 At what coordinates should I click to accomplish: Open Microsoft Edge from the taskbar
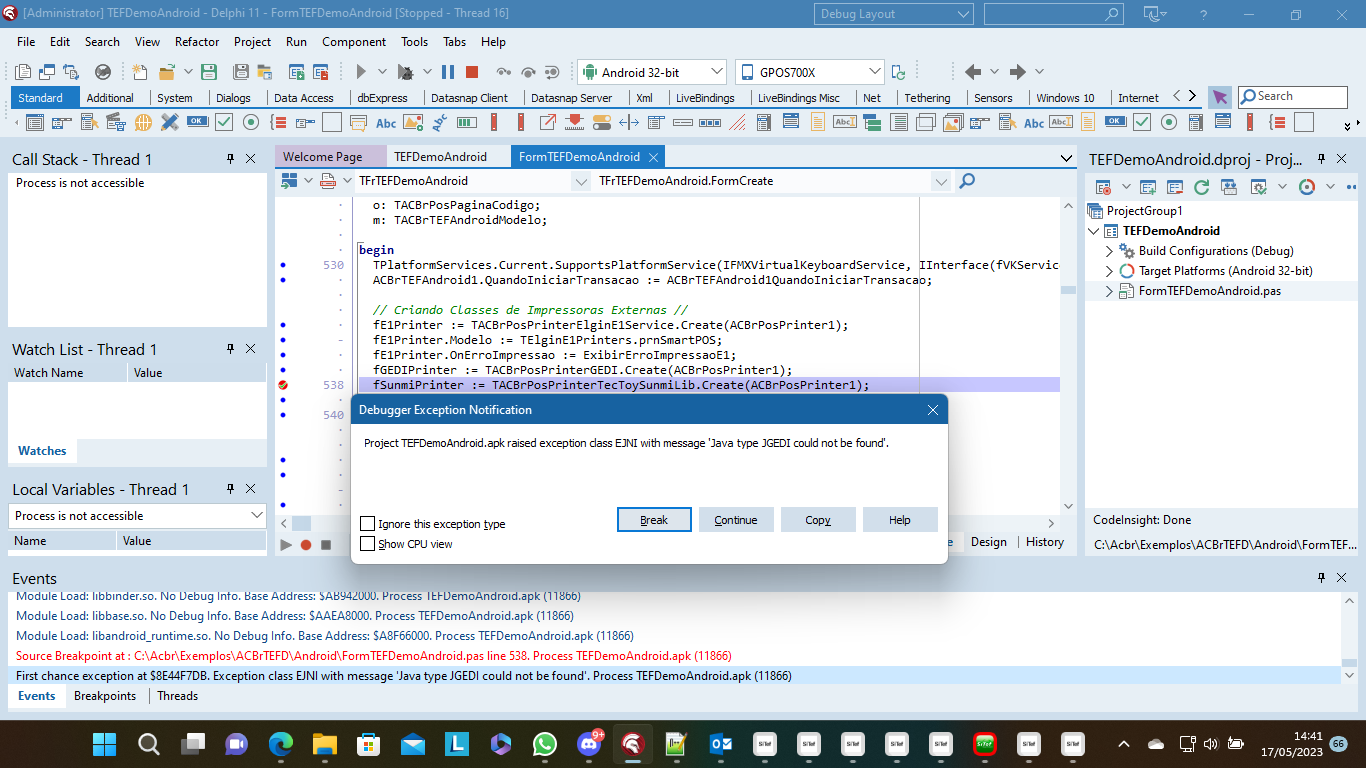click(281, 744)
